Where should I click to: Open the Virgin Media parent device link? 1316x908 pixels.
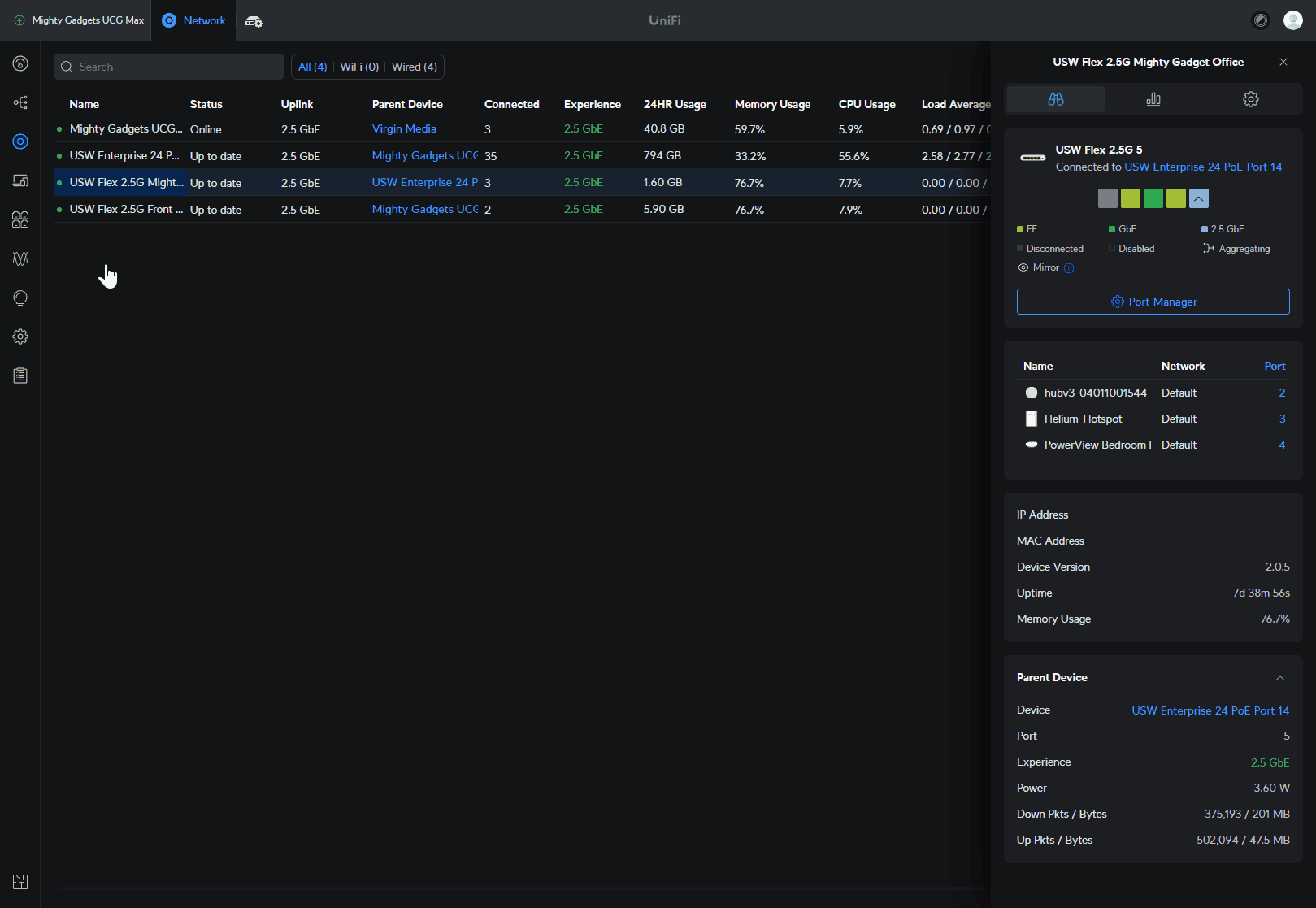pyautogui.click(x=404, y=128)
